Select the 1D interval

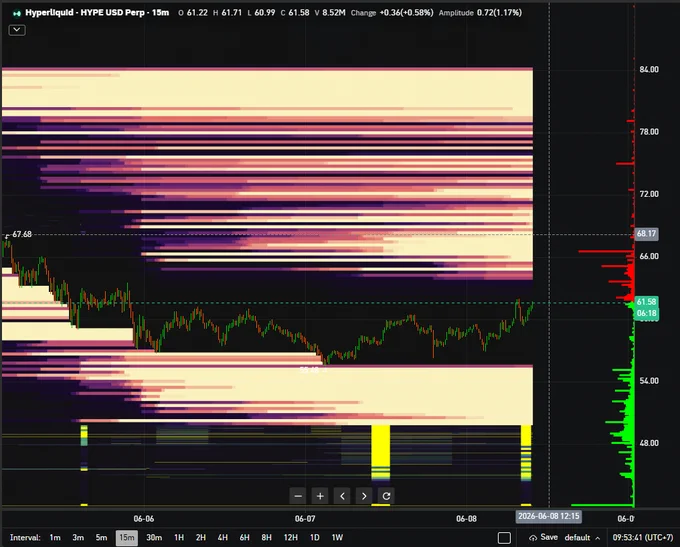pos(314,537)
